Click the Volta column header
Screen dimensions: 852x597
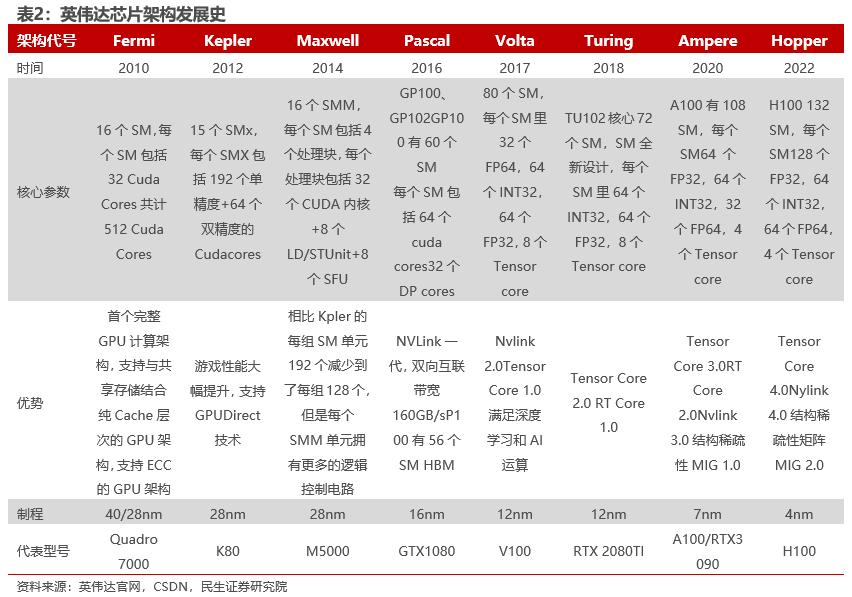pyautogui.click(x=515, y=40)
